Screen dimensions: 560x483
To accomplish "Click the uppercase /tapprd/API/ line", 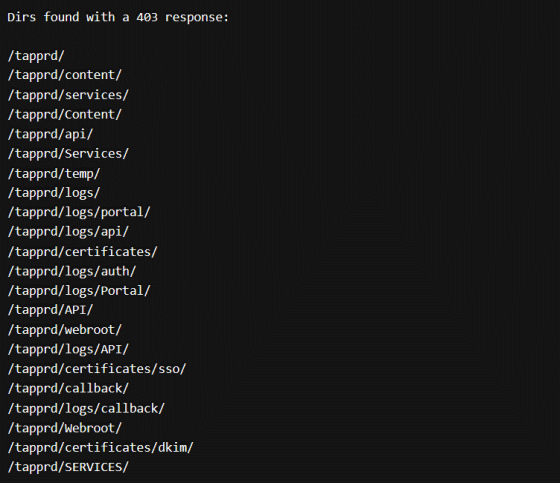I will tap(50, 310).
